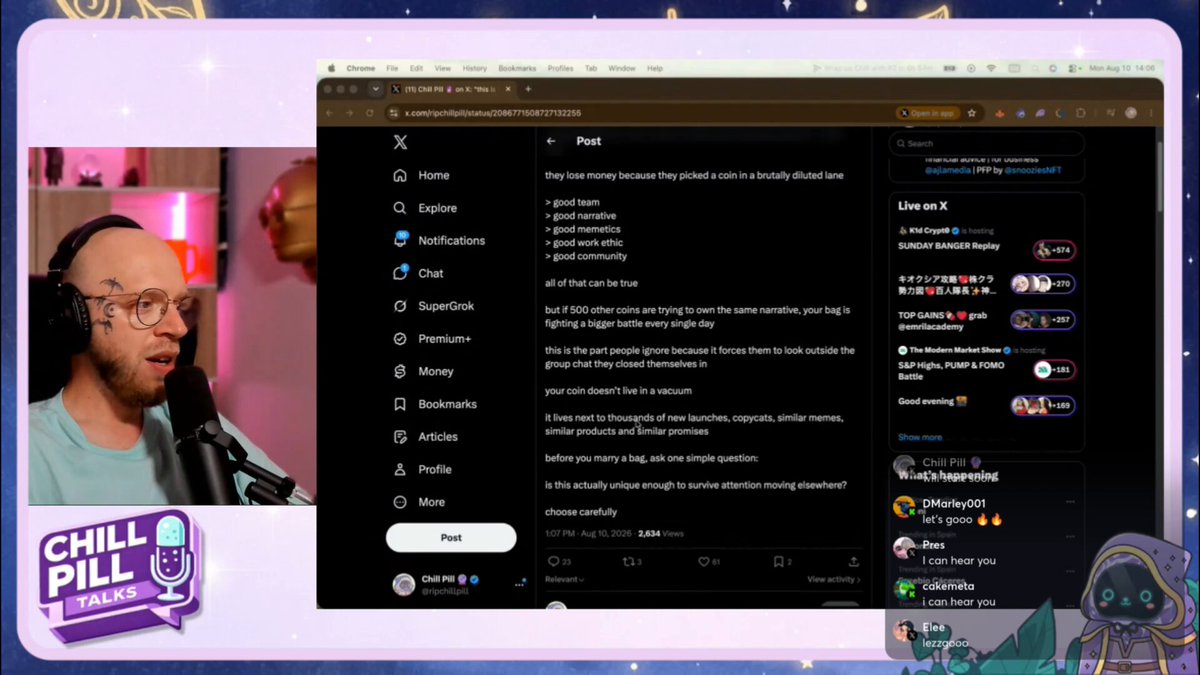Image resolution: width=1200 pixels, height=675 pixels.
Task: Open the History menu in menu bar
Action: coord(475,68)
